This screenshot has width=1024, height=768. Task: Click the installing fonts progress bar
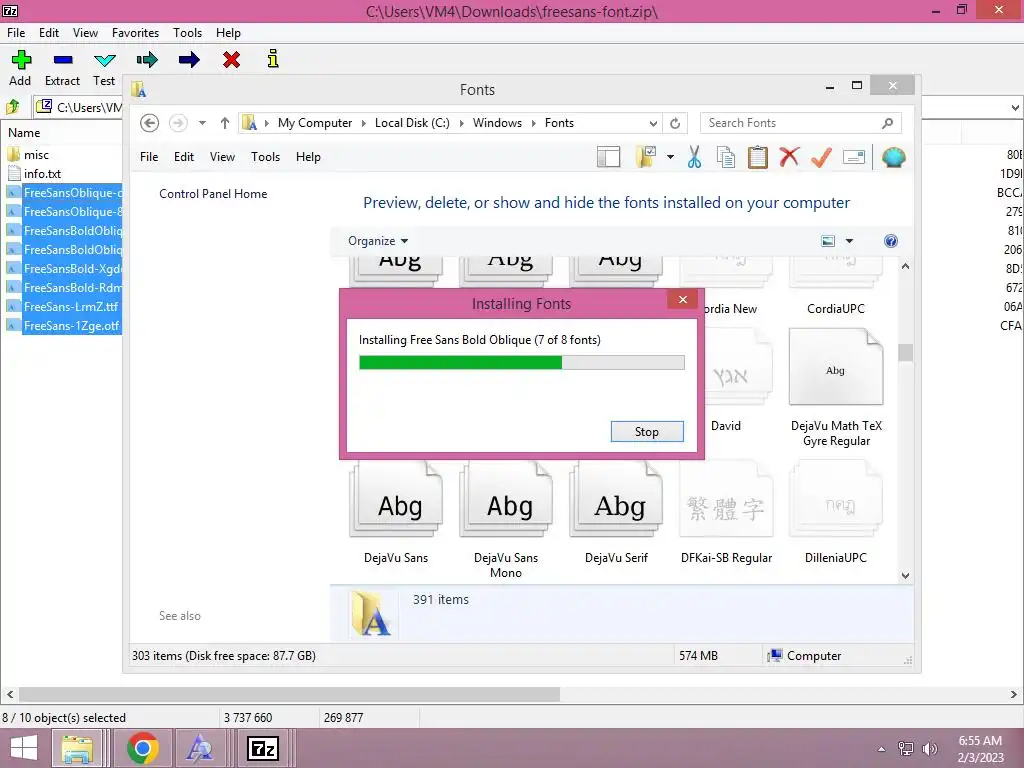click(522, 362)
